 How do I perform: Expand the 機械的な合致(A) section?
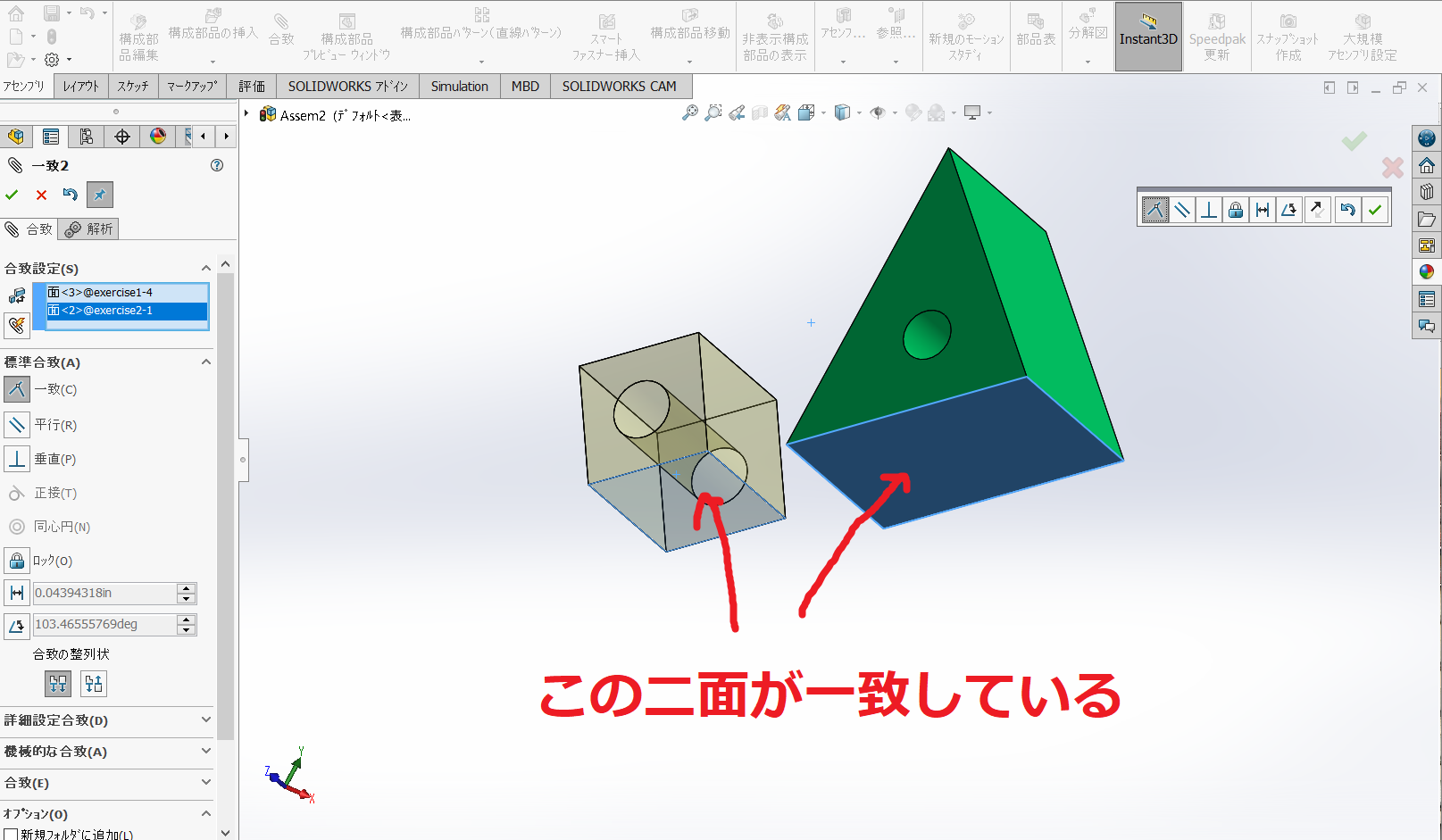pyautogui.click(x=206, y=751)
